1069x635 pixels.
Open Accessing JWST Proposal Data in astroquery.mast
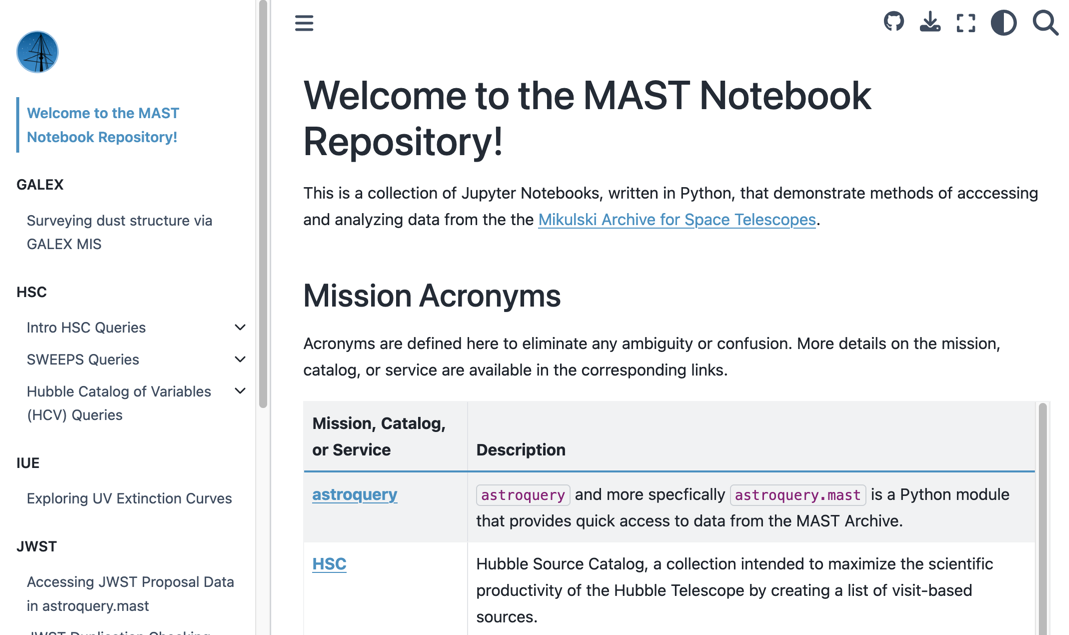coord(130,593)
